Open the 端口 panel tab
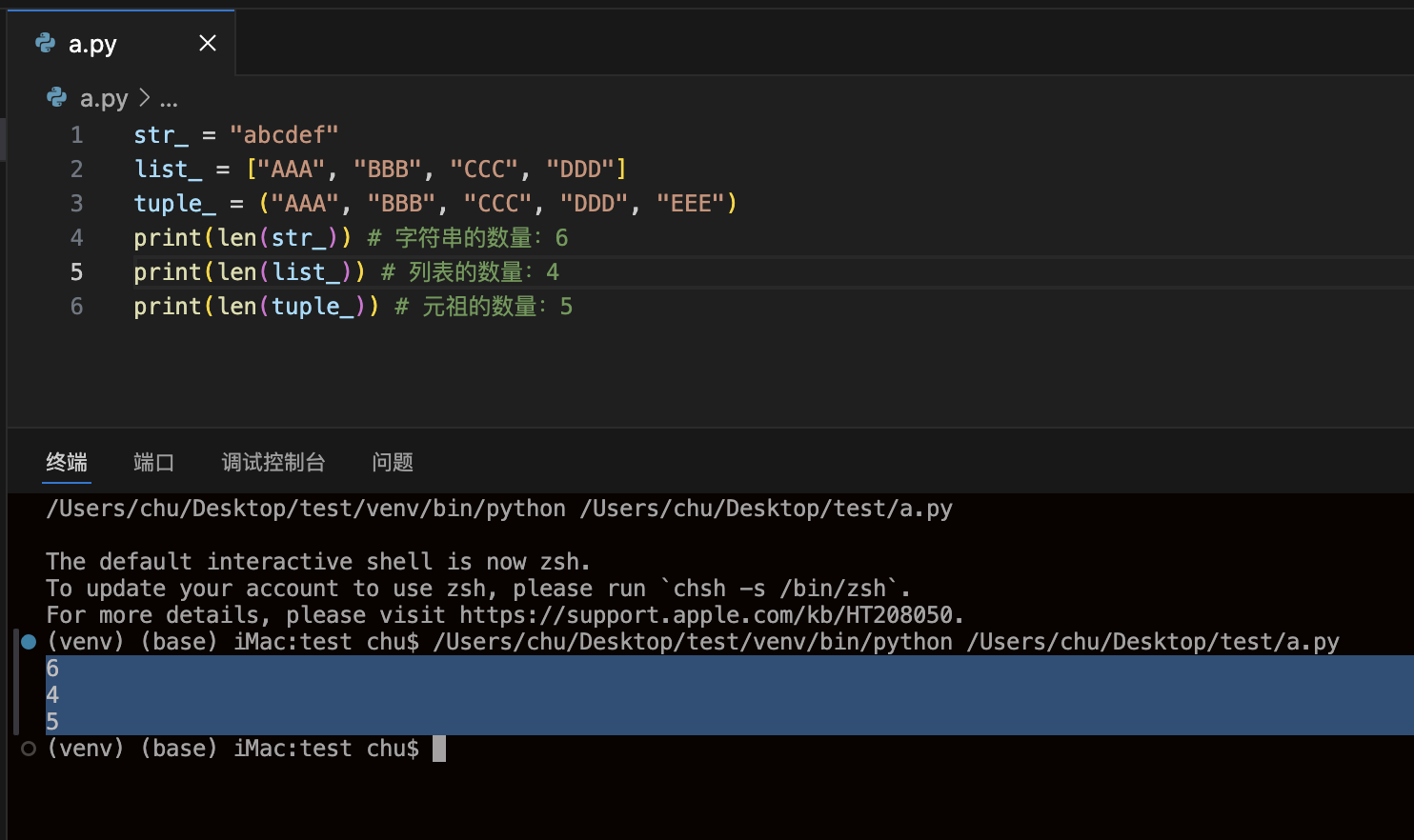This screenshot has width=1414, height=840. point(154,462)
